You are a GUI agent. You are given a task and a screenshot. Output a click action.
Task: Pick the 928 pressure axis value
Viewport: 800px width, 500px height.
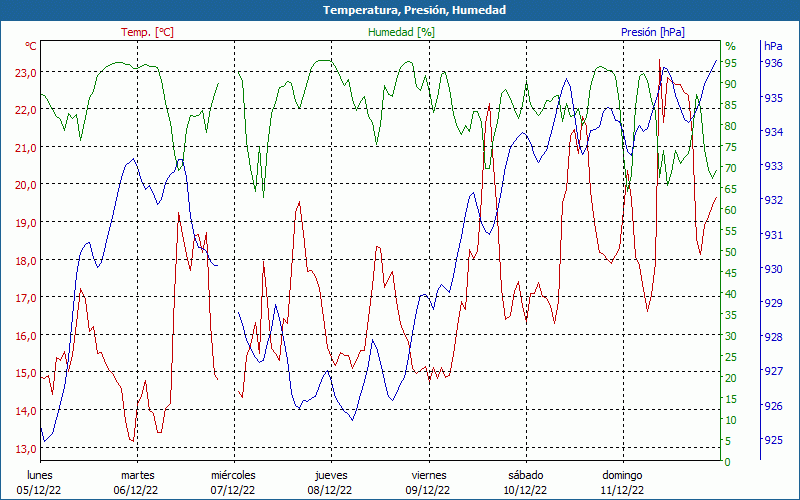point(772,337)
